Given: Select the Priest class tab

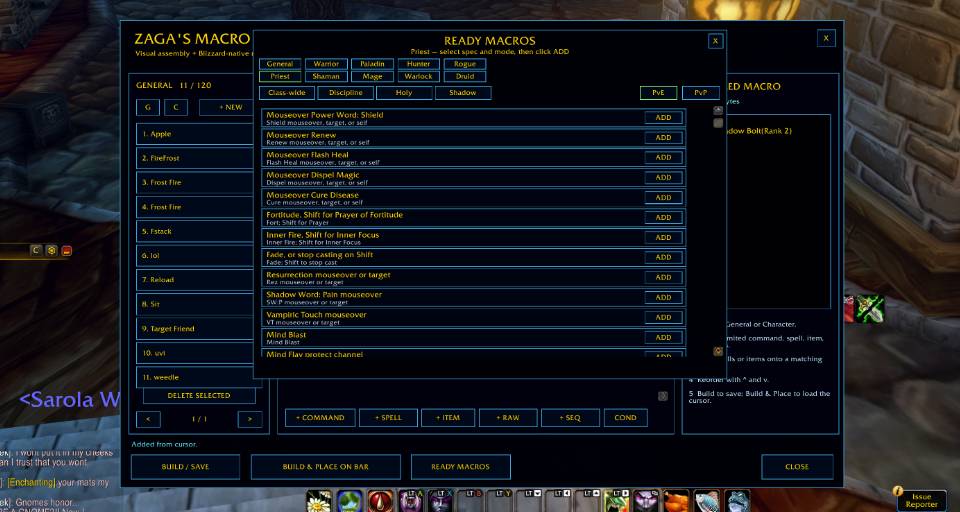Looking at the screenshot, I should 280,77.
